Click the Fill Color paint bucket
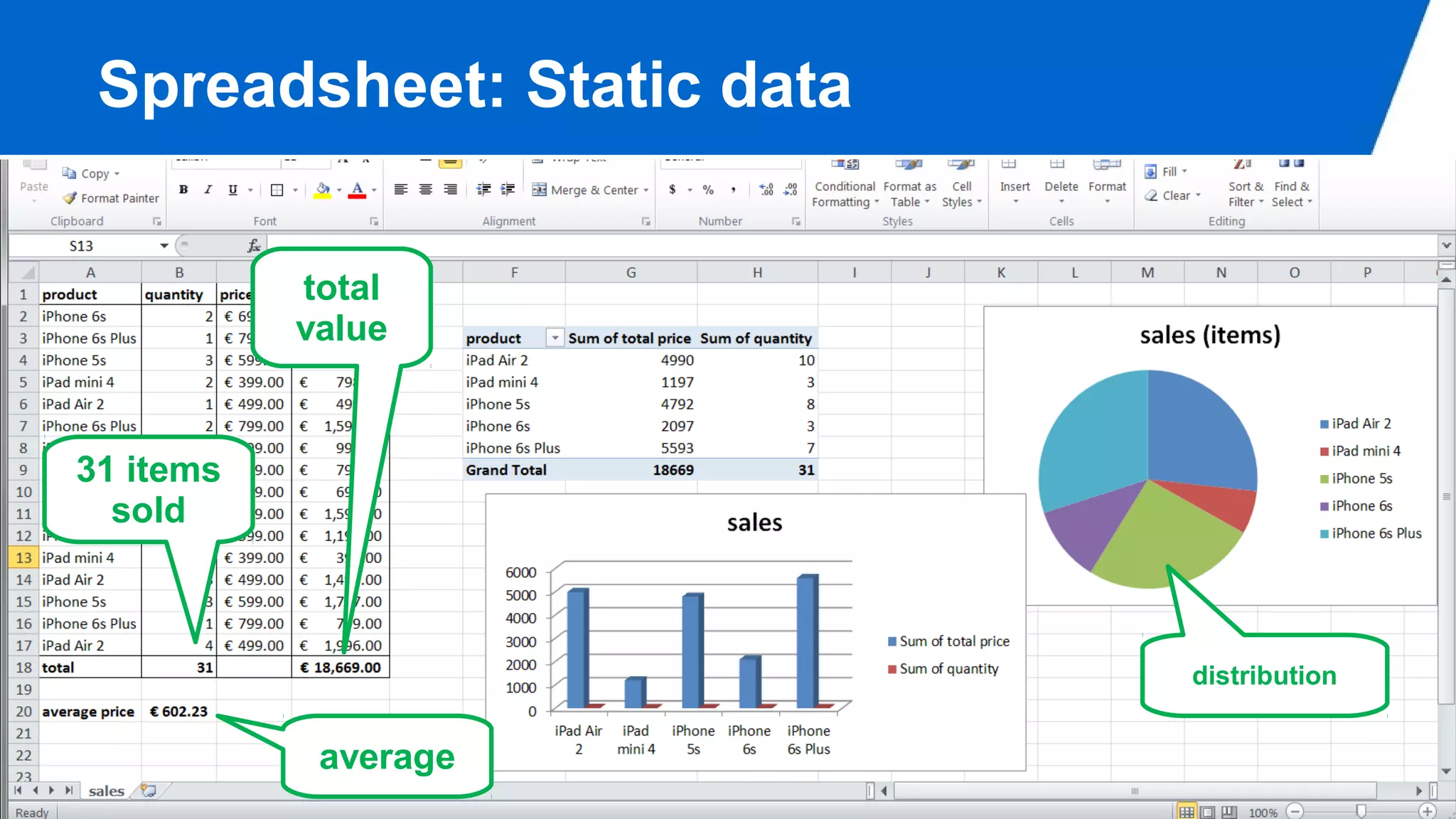 click(323, 190)
